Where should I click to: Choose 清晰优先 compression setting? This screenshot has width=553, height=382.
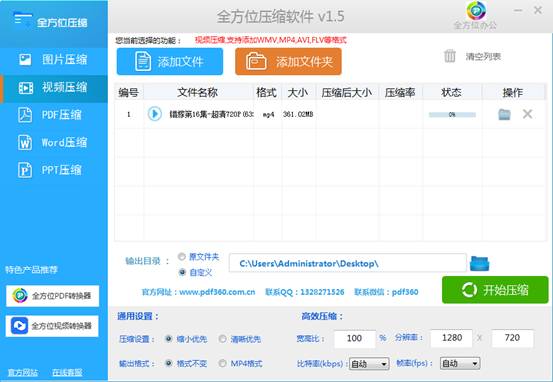(x=222, y=339)
